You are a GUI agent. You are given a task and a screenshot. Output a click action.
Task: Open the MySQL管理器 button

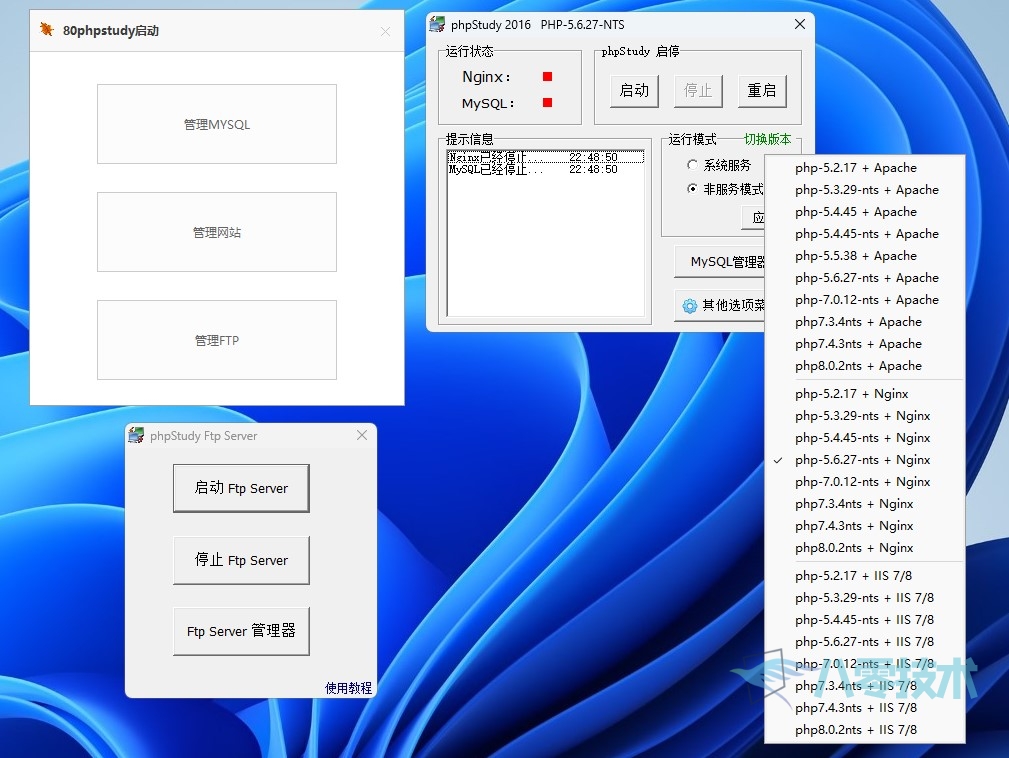[x=720, y=262]
